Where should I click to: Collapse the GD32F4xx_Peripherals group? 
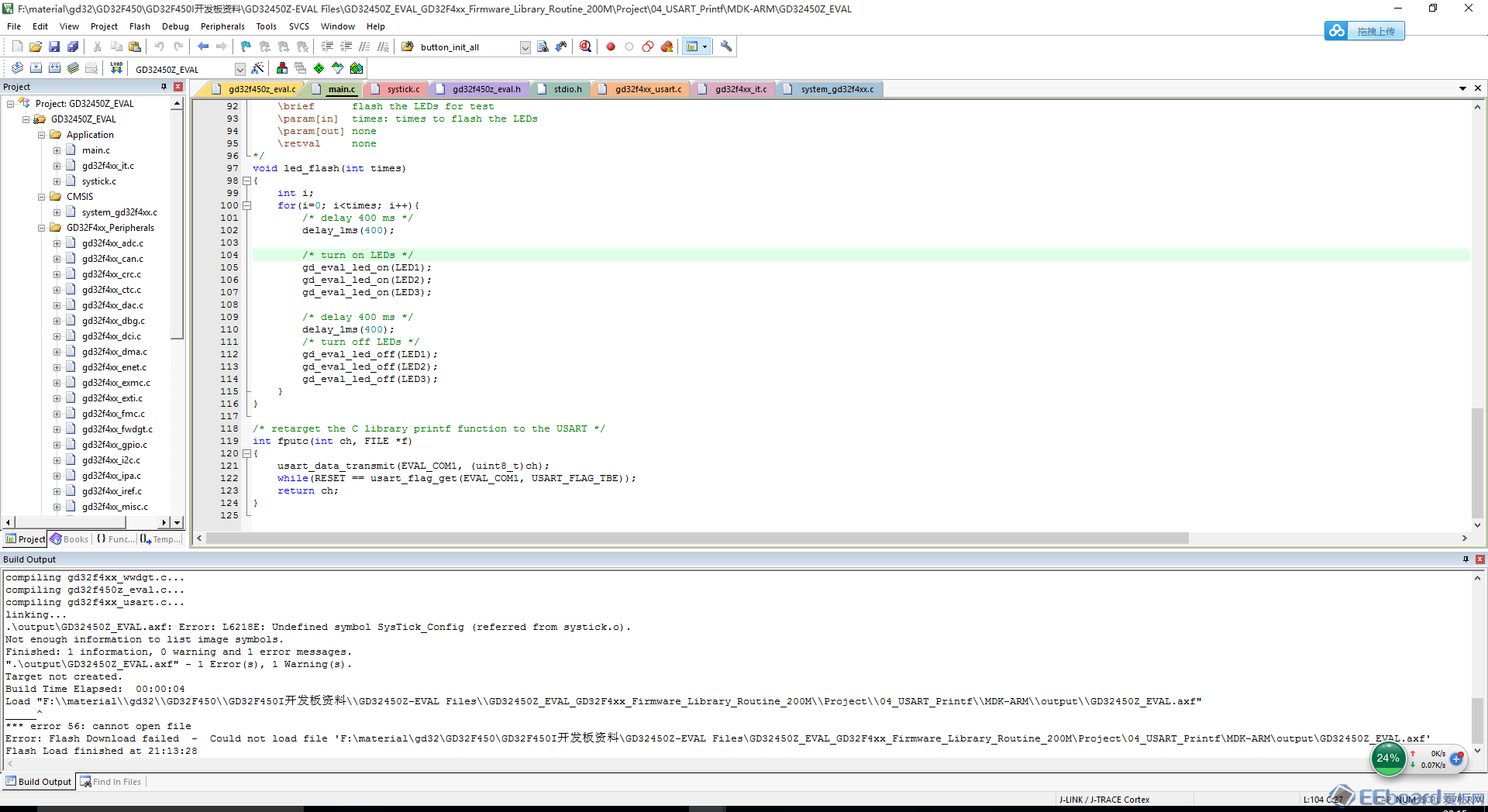[x=42, y=228]
